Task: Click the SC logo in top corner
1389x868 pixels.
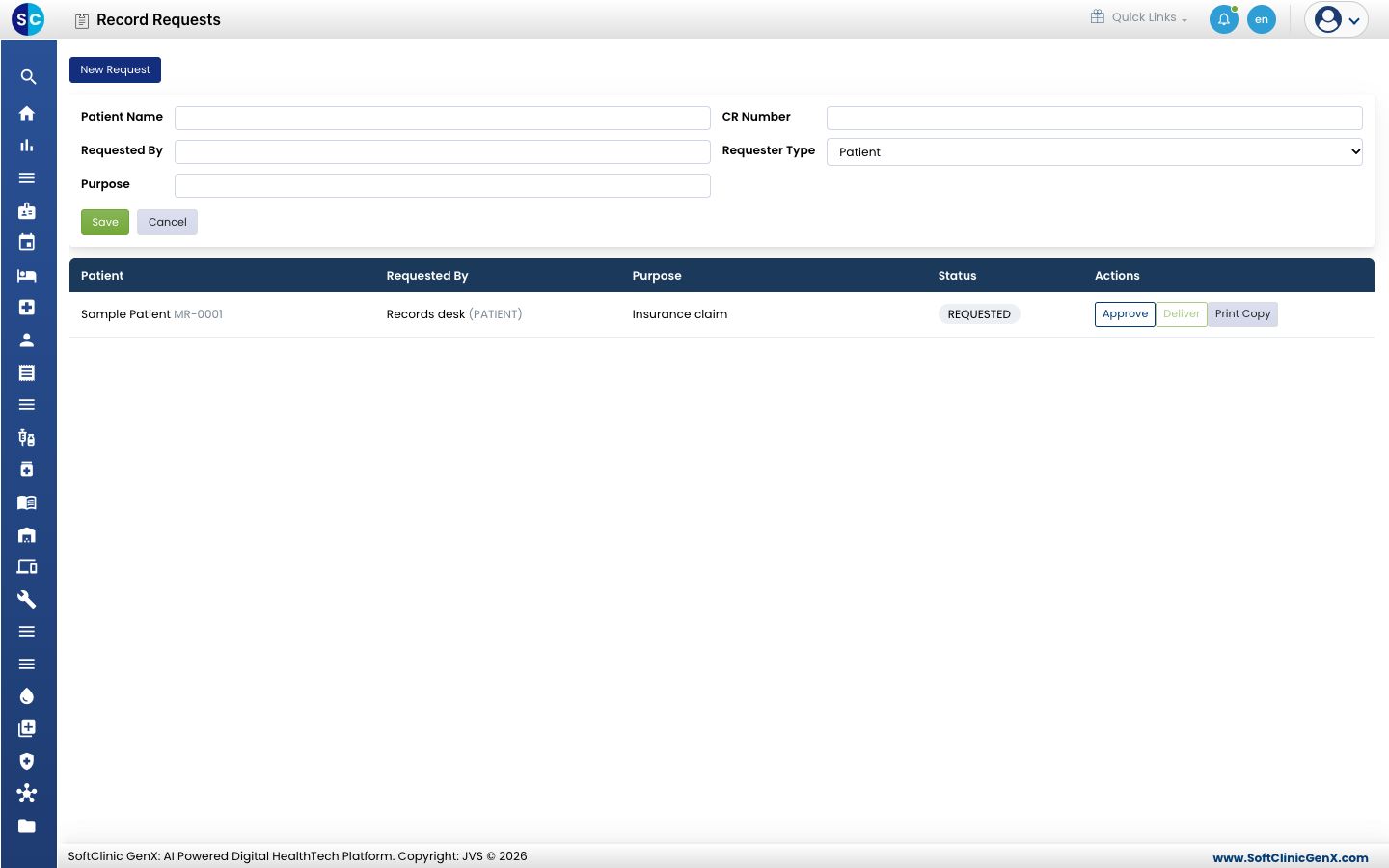Action: (28, 19)
